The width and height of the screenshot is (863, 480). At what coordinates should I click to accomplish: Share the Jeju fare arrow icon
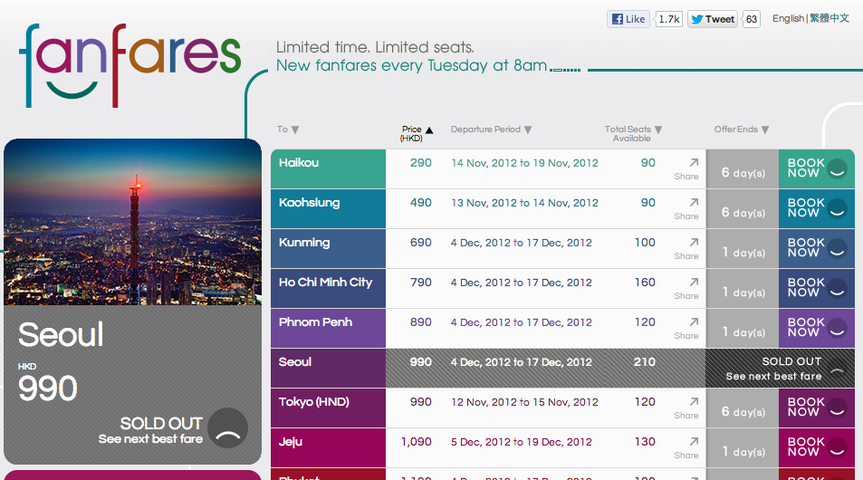pos(693,441)
